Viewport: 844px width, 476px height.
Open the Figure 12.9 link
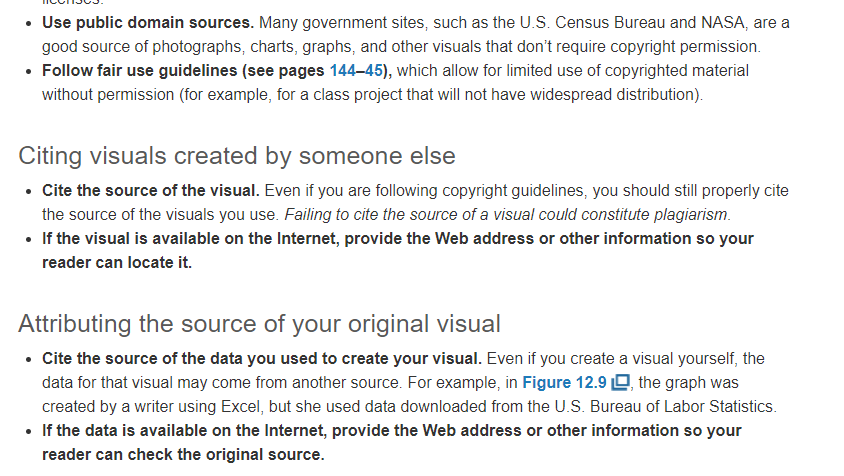pos(564,382)
